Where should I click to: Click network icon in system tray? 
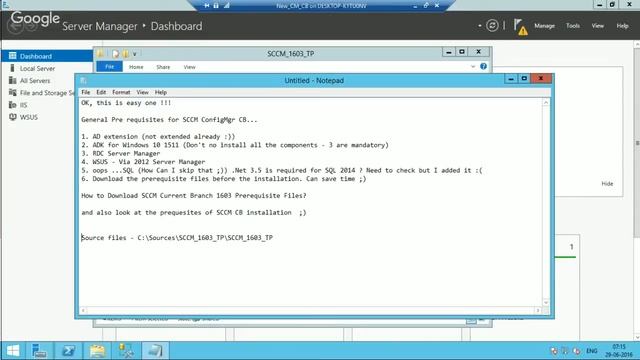pyautogui.click(x=565, y=351)
